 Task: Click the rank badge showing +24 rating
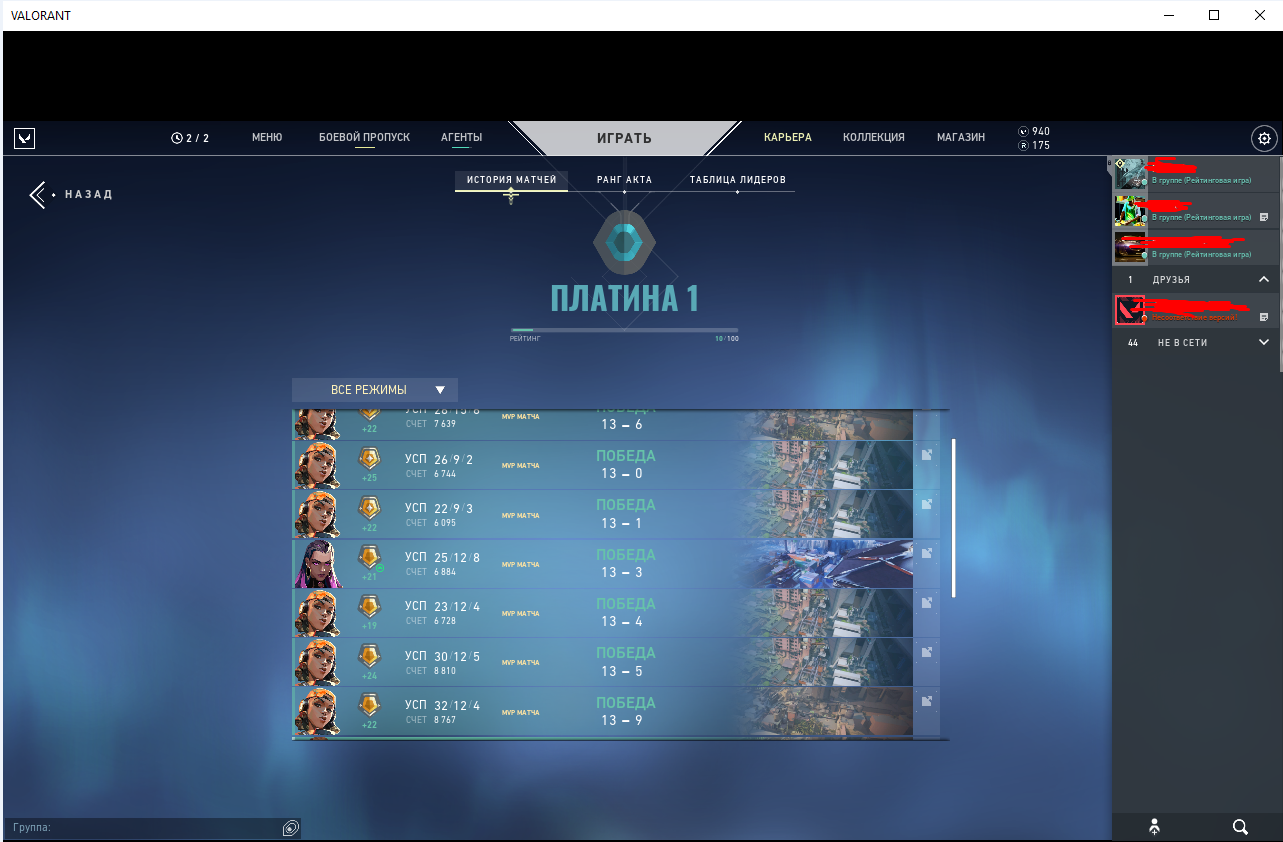point(370,655)
